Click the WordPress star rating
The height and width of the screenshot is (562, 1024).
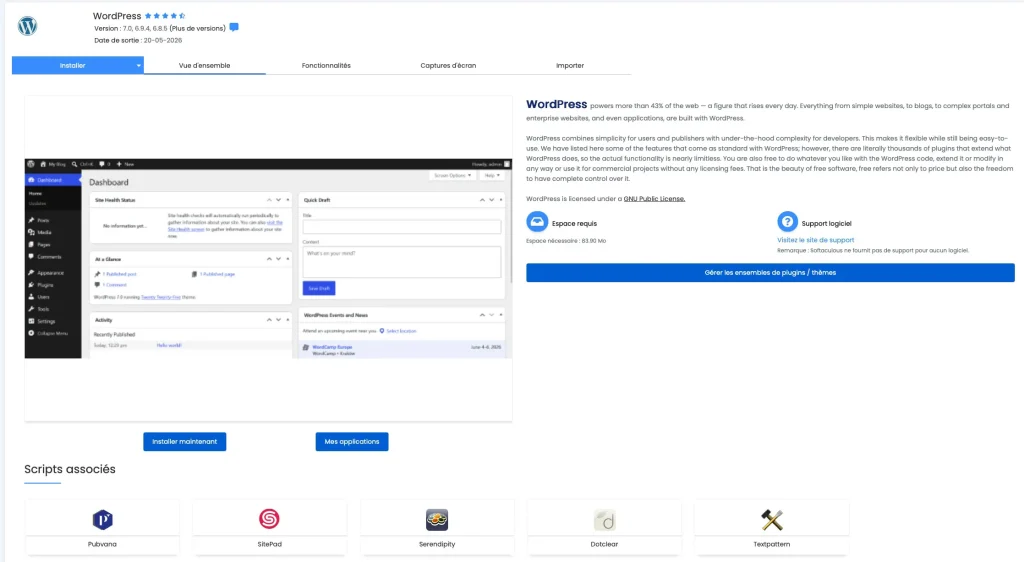165,16
